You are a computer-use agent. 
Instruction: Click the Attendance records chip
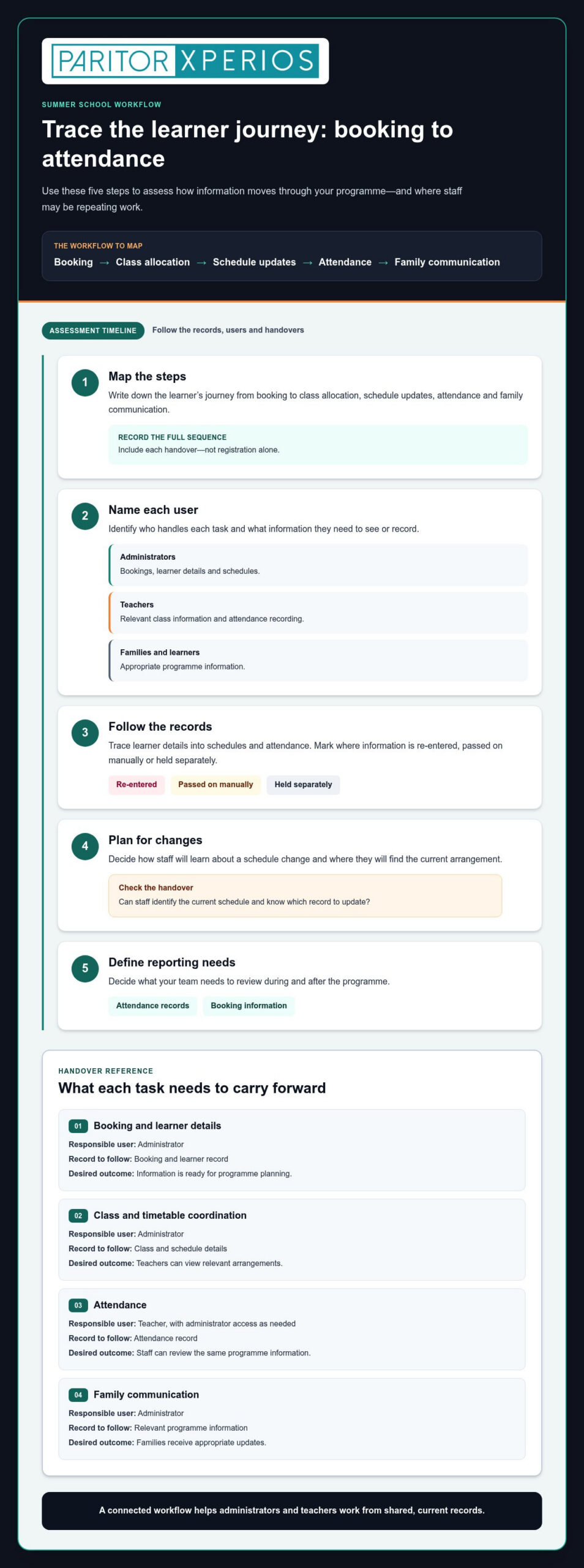[152, 1006]
